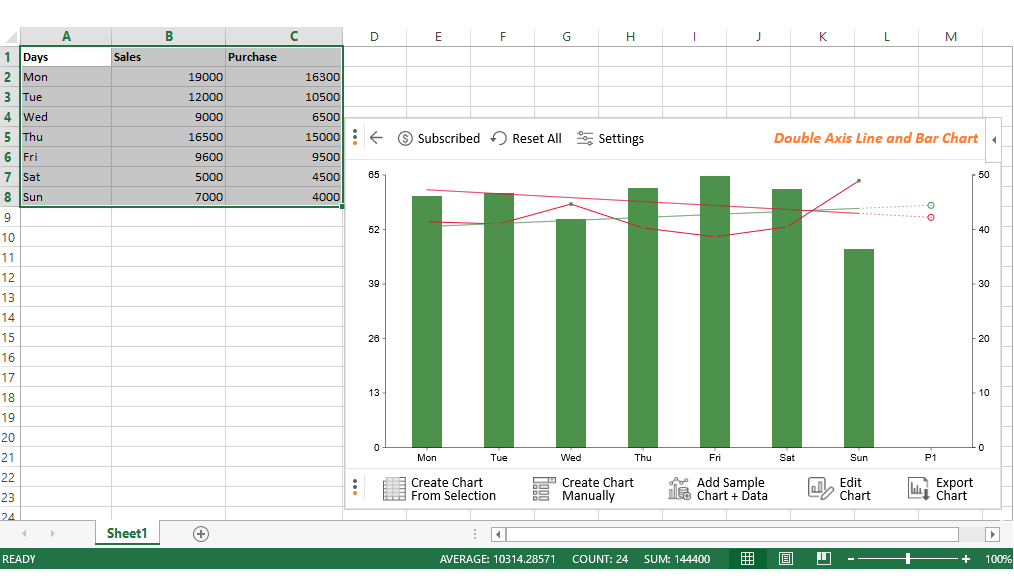Image resolution: width=1014 pixels, height=587 pixels.
Task: Click the top three-dot menu handle
Action: coord(355,136)
